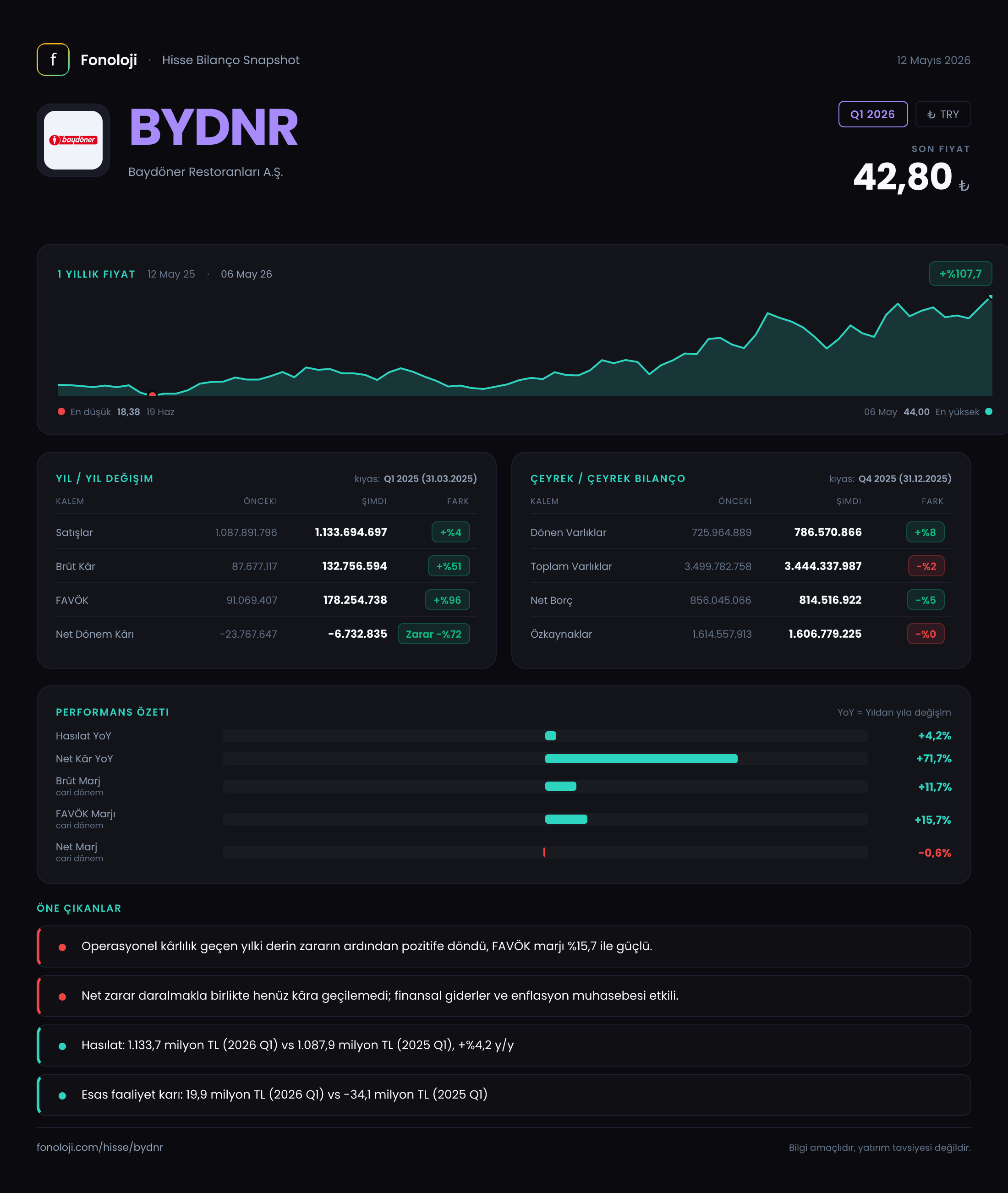Click the BYDNR ticker heading
The height and width of the screenshot is (1193, 1008).
(214, 127)
